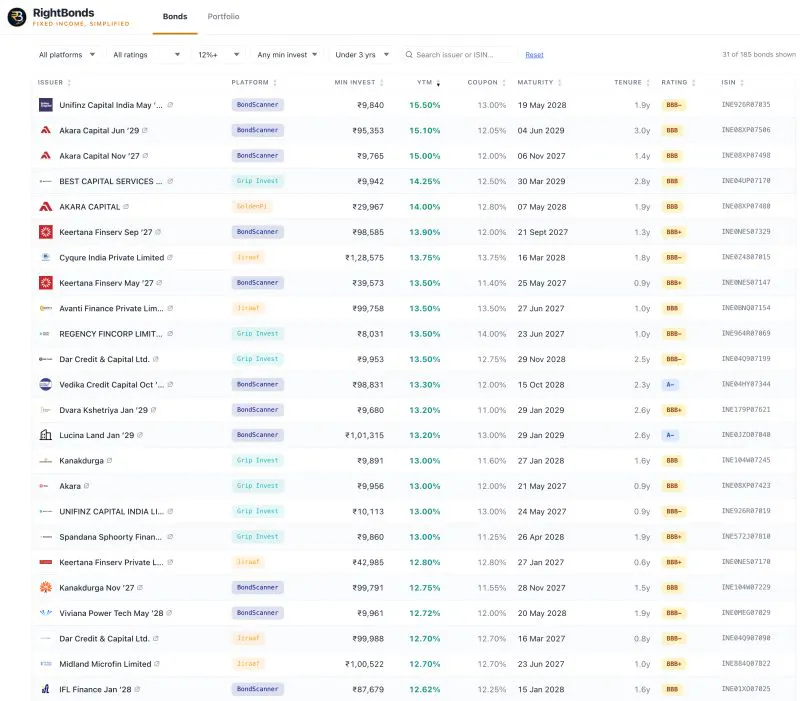
Task: Open external link icon for Midland Microfin Limited
Action: [x=157, y=664]
